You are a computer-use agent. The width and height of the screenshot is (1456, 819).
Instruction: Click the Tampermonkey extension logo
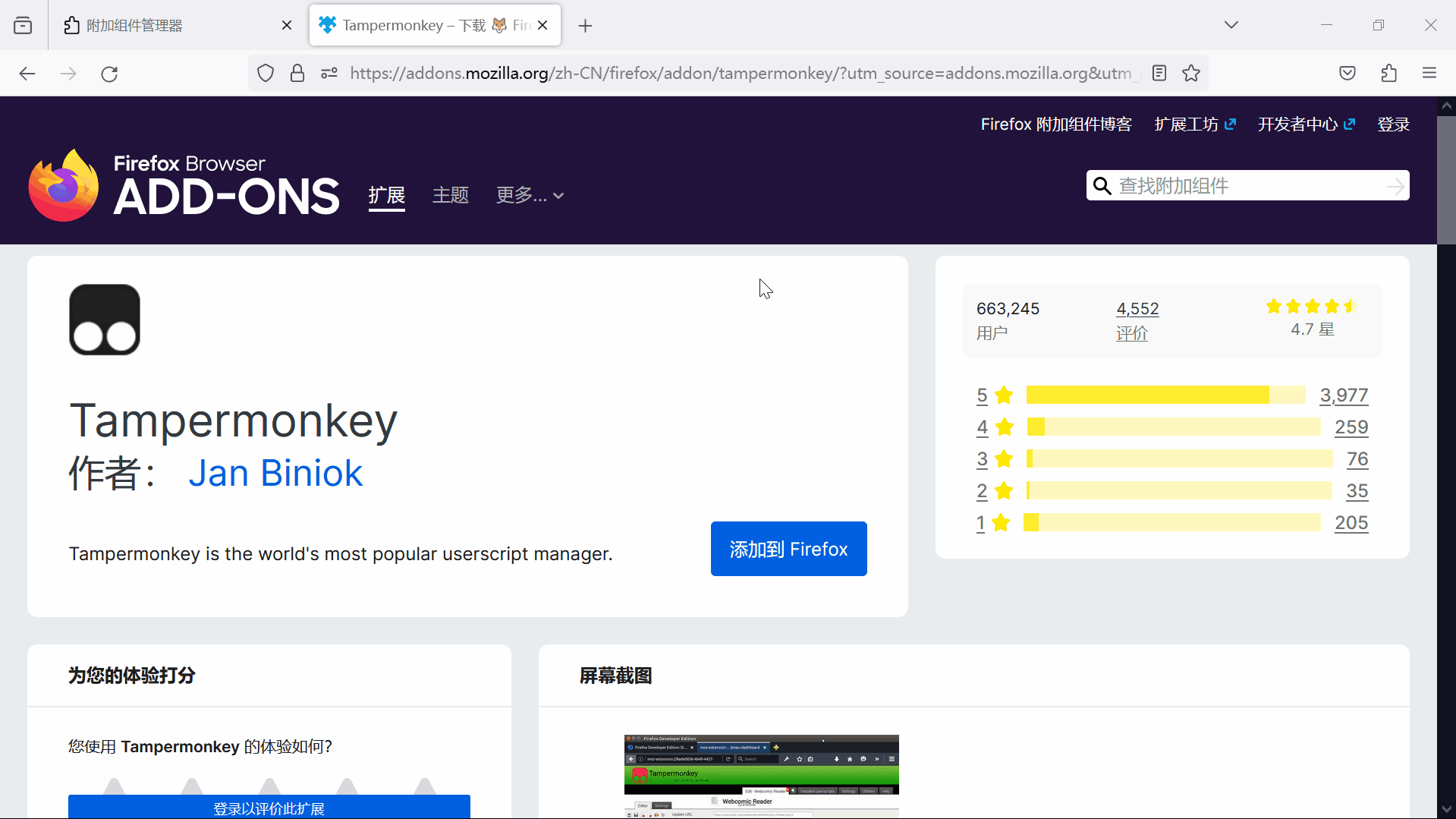coord(104,319)
